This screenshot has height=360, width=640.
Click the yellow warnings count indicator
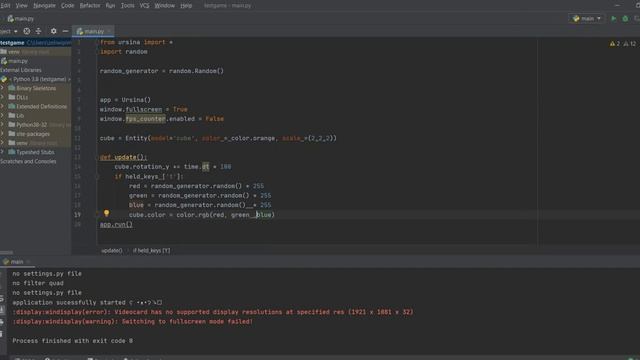pyautogui.click(x=615, y=44)
